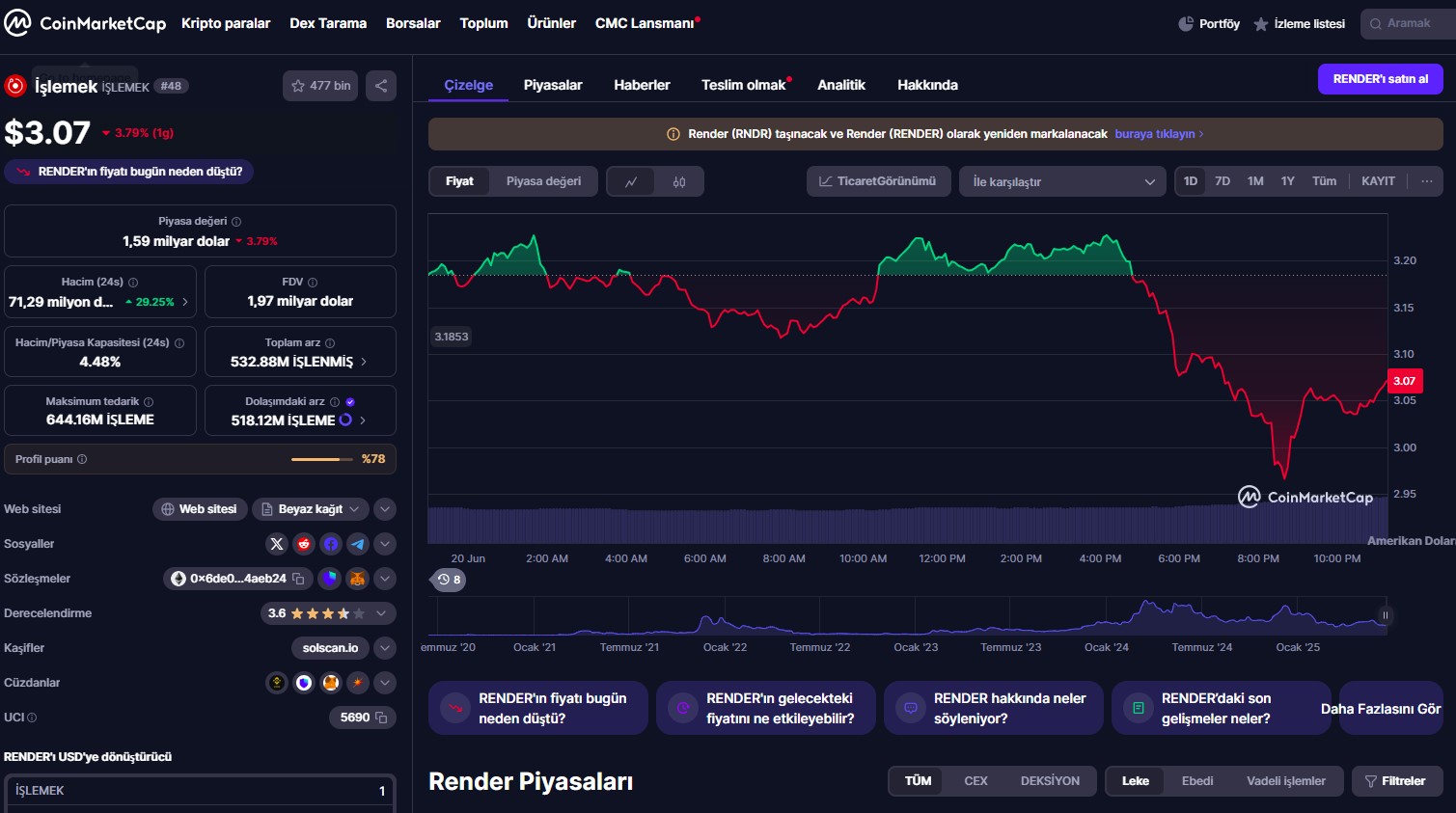The height and width of the screenshot is (813, 1456).
Task: Open the MetaMask wallet icon in Cüzdanlar row
Action: click(331, 683)
